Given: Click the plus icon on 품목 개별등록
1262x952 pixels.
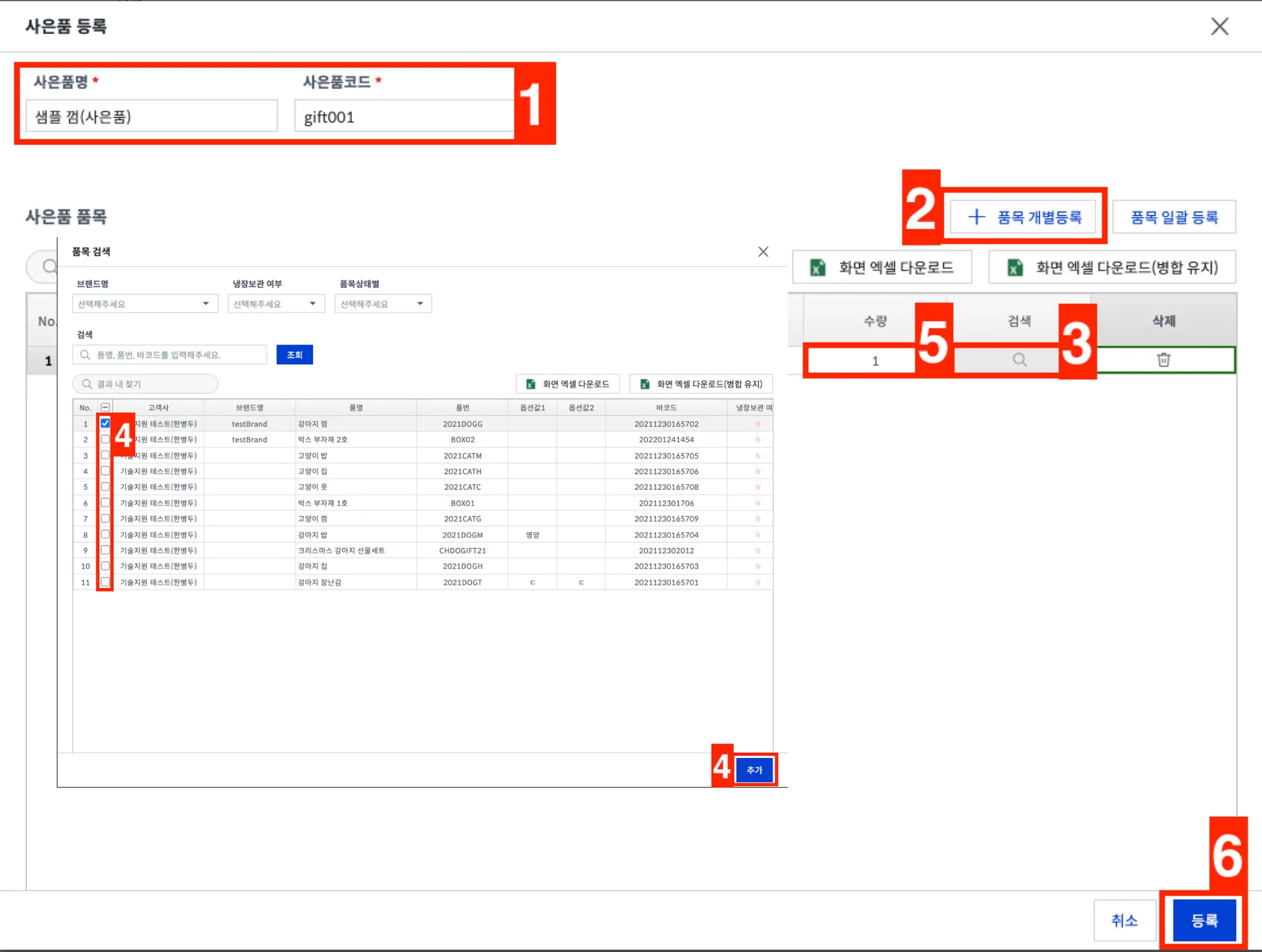Looking at the screenshot, I should point(976,217).
